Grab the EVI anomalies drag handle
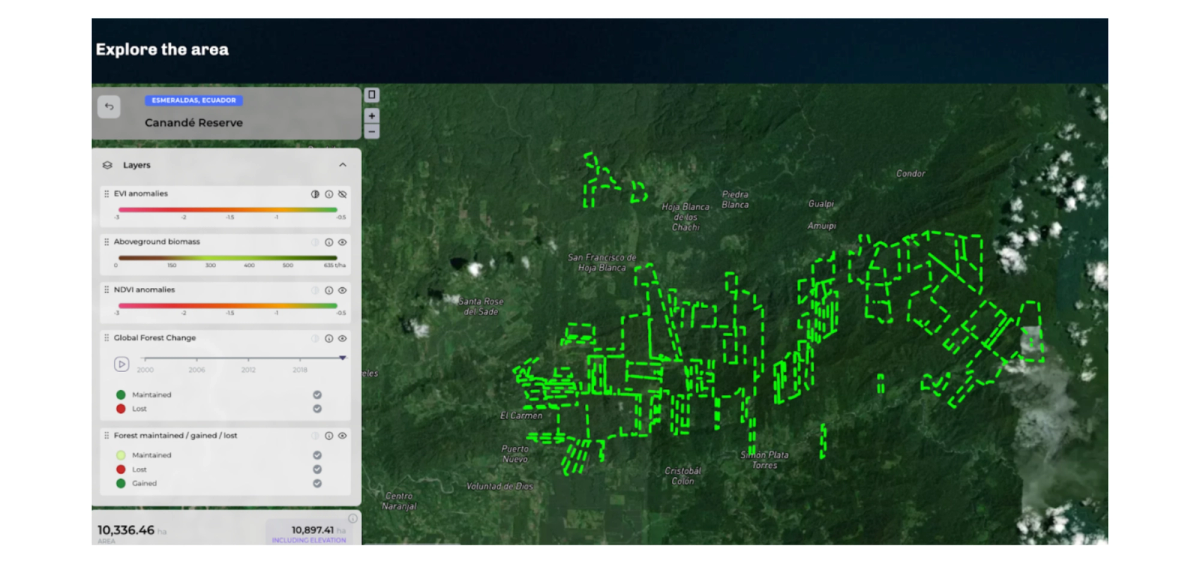The width and height of the screenshot is (1200, 582). (107, 193)
